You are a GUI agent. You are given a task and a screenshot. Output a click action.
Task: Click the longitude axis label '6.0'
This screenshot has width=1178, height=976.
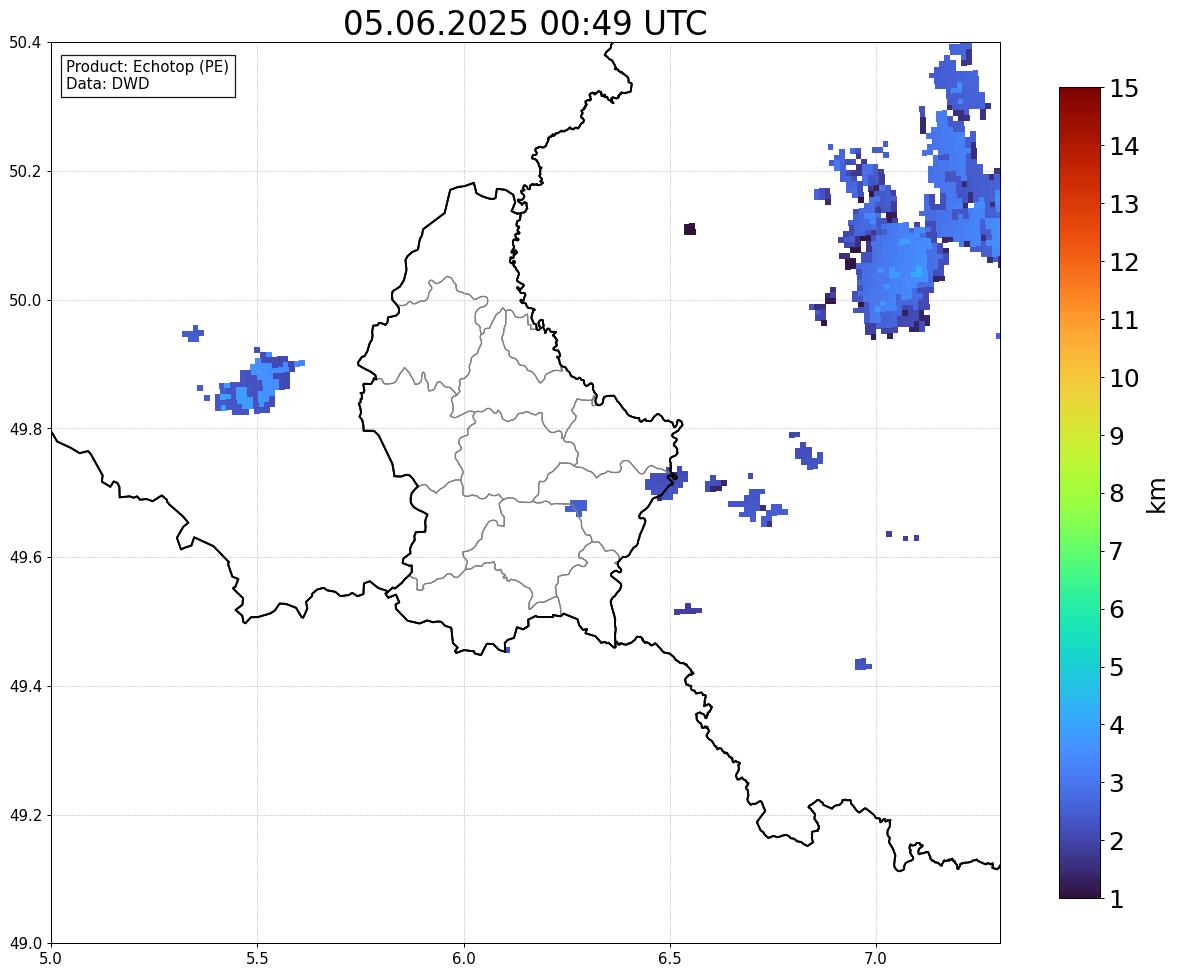pyautogui.click(x=464, y=959)
